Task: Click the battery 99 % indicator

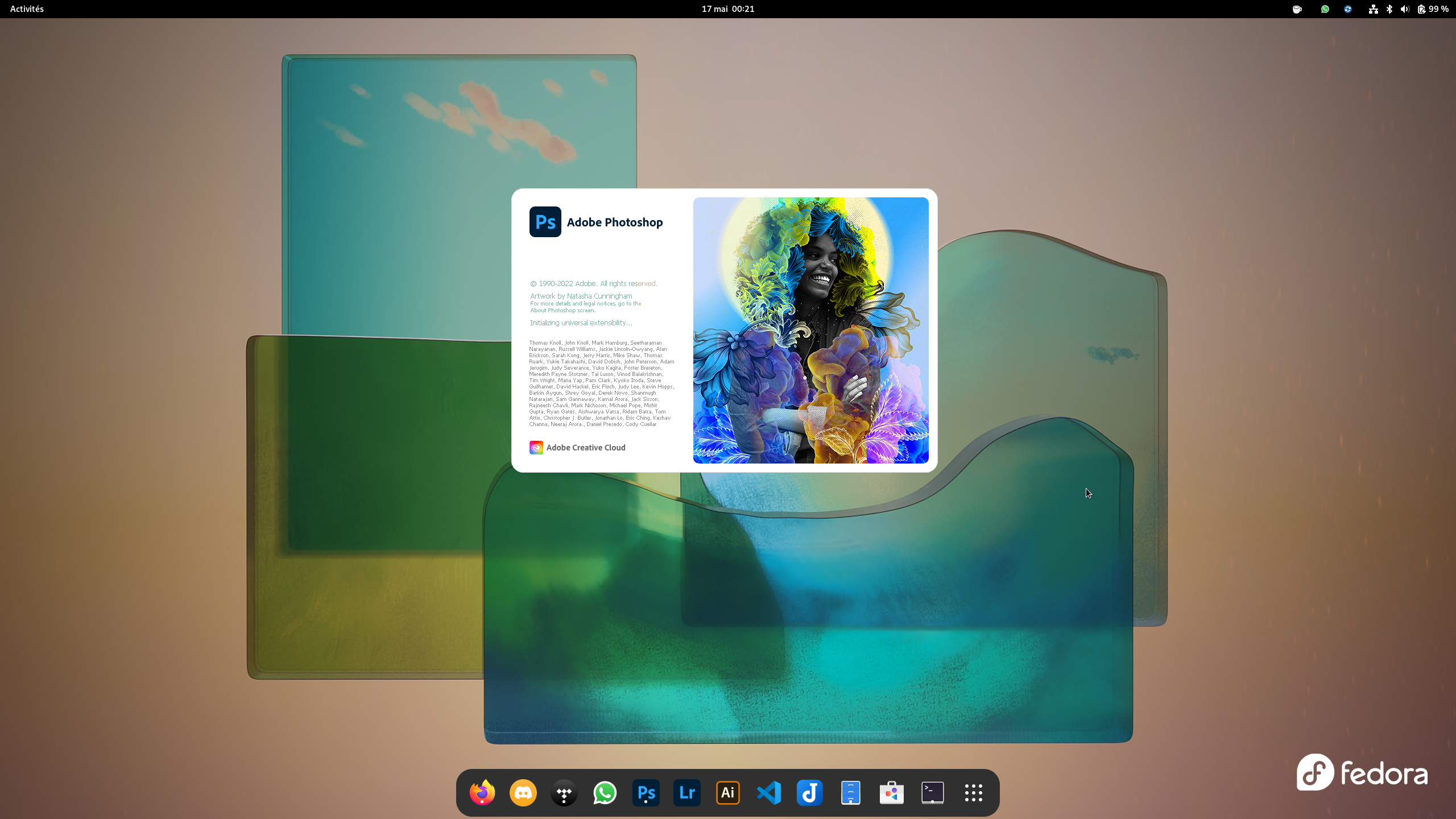Action: 1433,9
